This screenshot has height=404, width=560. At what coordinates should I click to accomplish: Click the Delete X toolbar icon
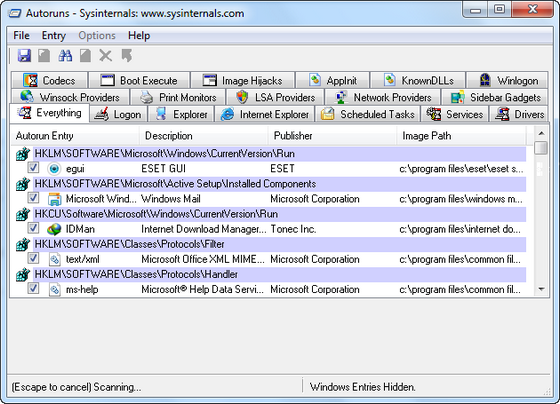pyautogui.click(x=106, y=56)
